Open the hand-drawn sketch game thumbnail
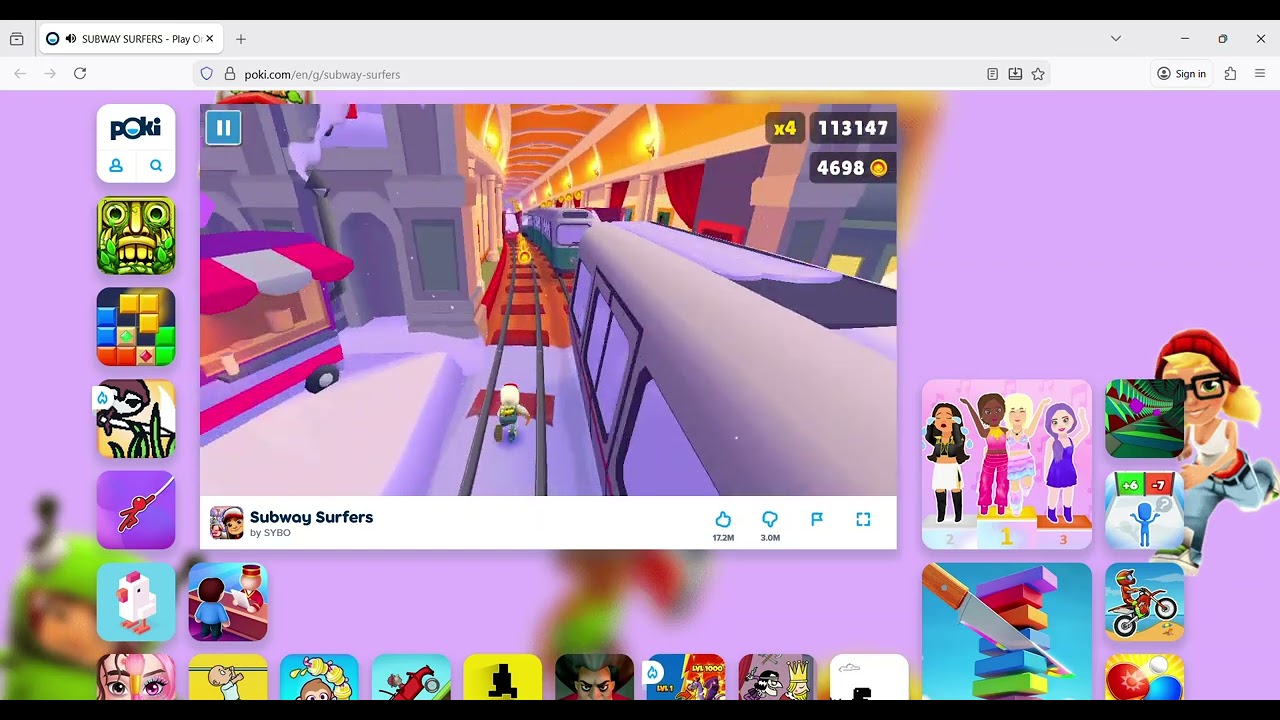Screen dimensions: 1280x720 pos(136,419)
